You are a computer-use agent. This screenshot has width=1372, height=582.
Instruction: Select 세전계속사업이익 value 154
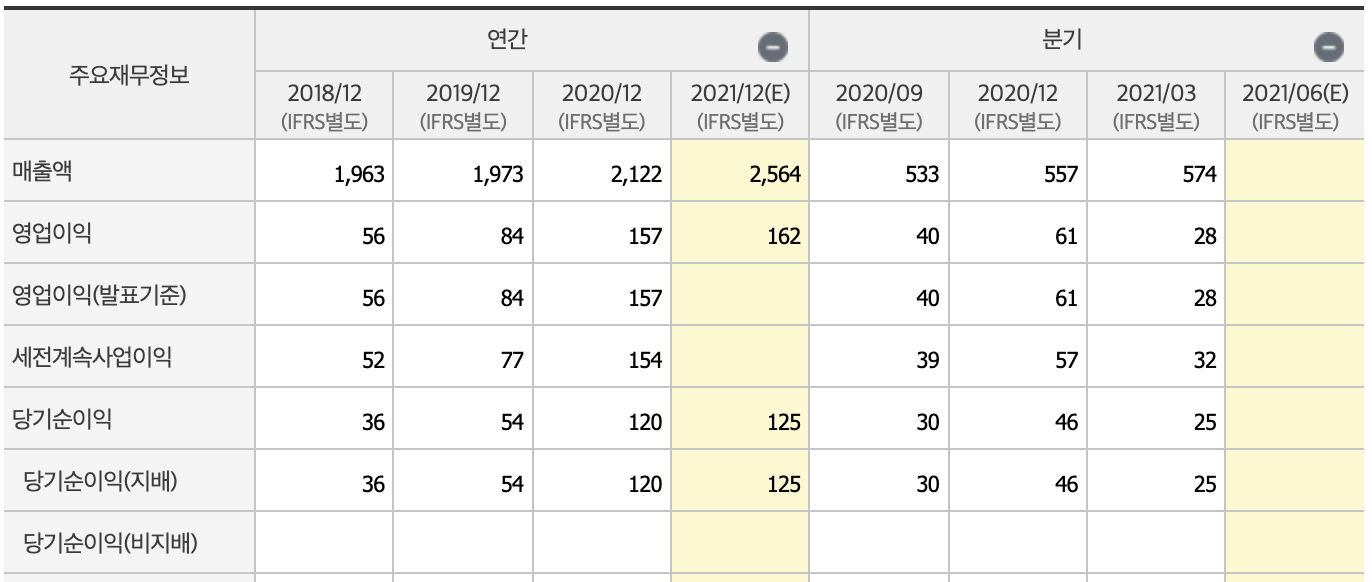tap(645, 362)
